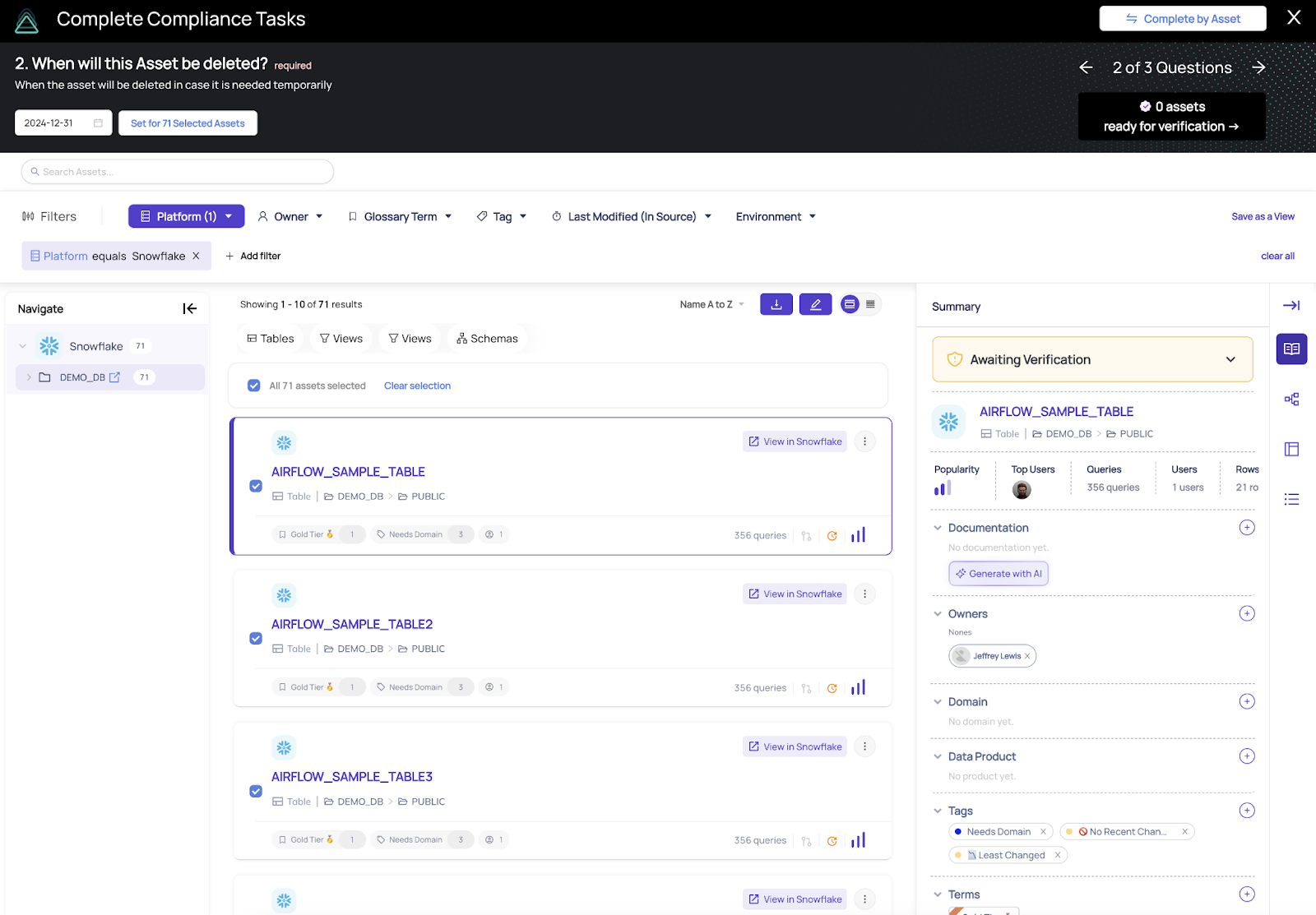
Task: Add documentation with the plus icon
Action: tap(1247, 528)
